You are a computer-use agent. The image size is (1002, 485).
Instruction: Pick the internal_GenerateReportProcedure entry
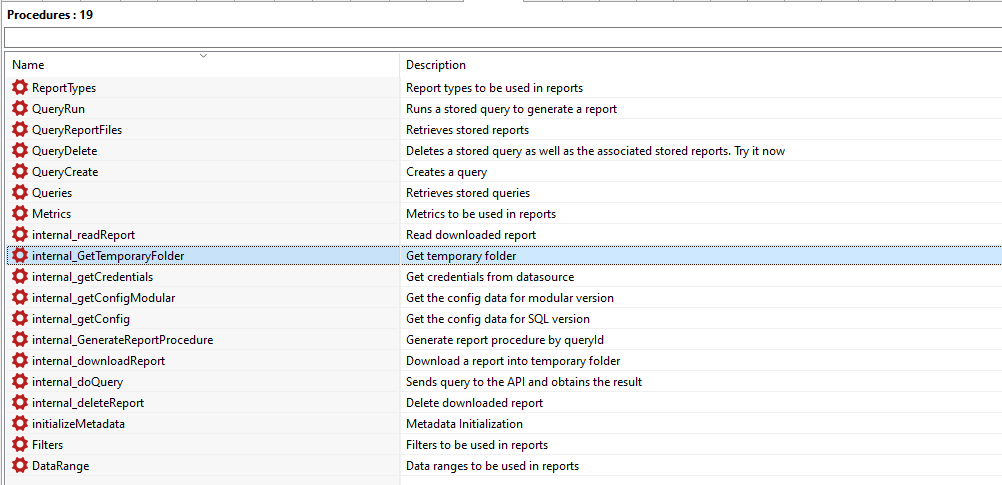point(122,340)
